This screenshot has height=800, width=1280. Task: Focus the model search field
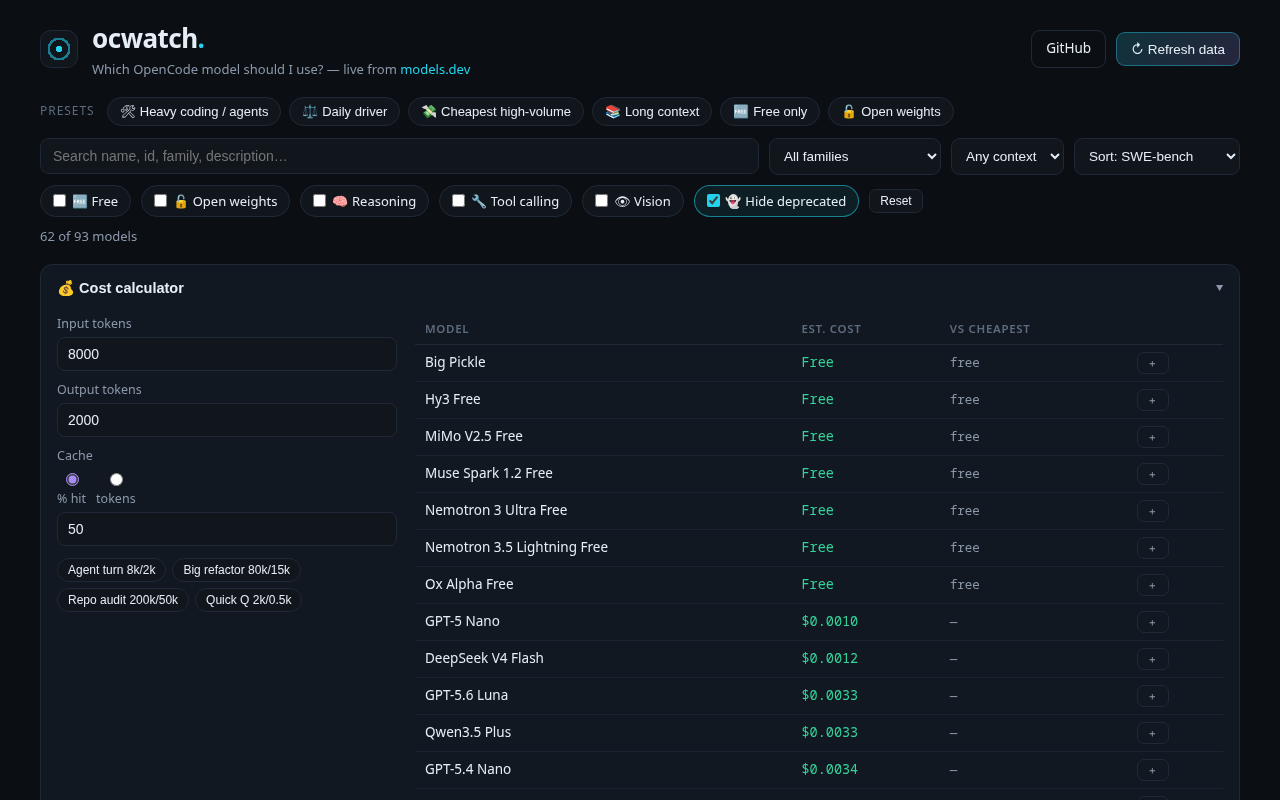[399, 156]
